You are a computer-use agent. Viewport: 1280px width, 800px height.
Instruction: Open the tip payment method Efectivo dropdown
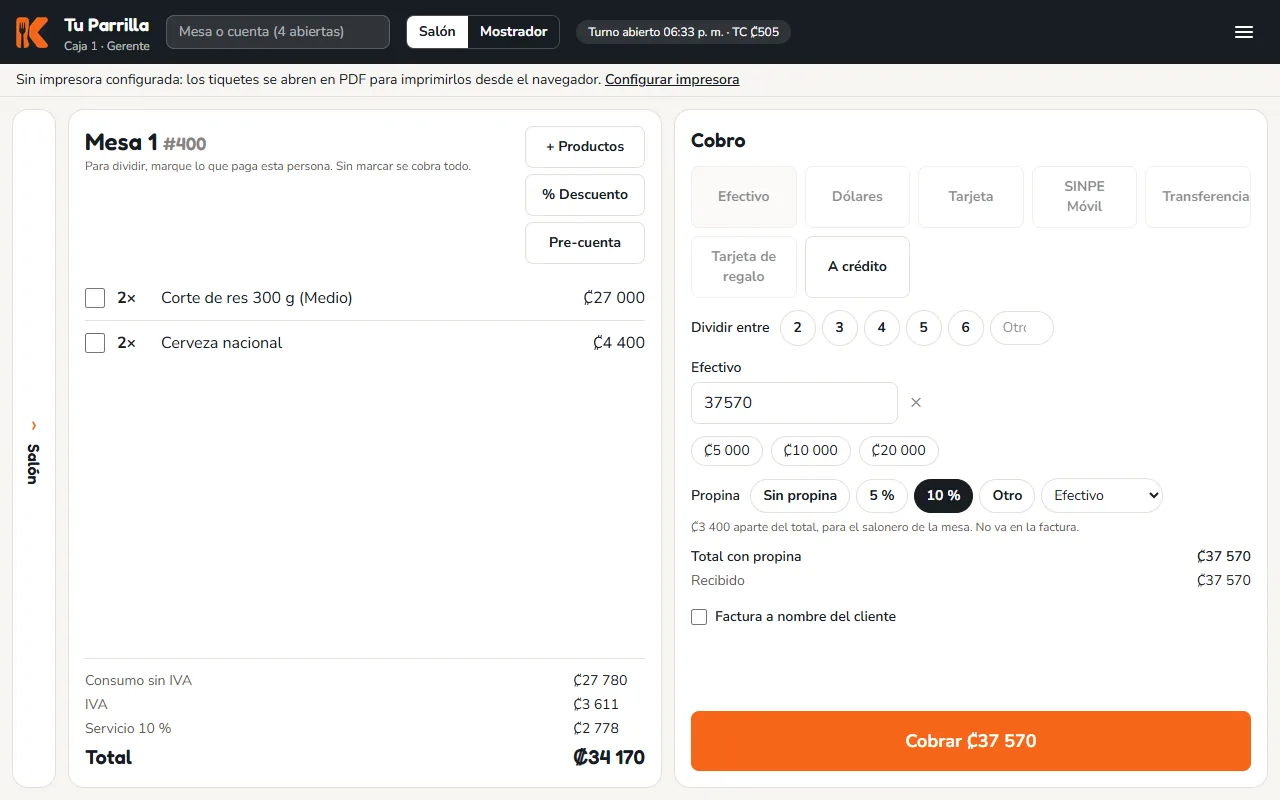1102,495
